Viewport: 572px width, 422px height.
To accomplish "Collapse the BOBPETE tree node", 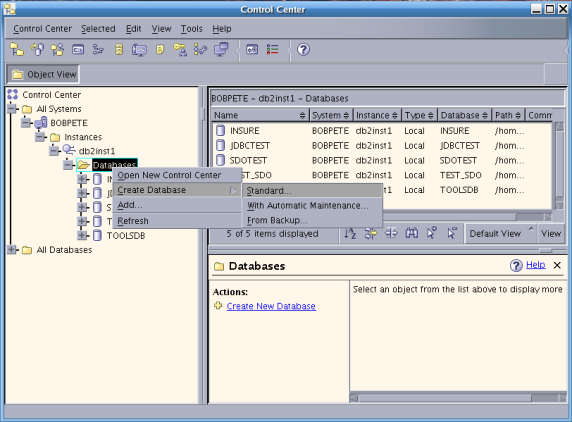I will (26, 123).
